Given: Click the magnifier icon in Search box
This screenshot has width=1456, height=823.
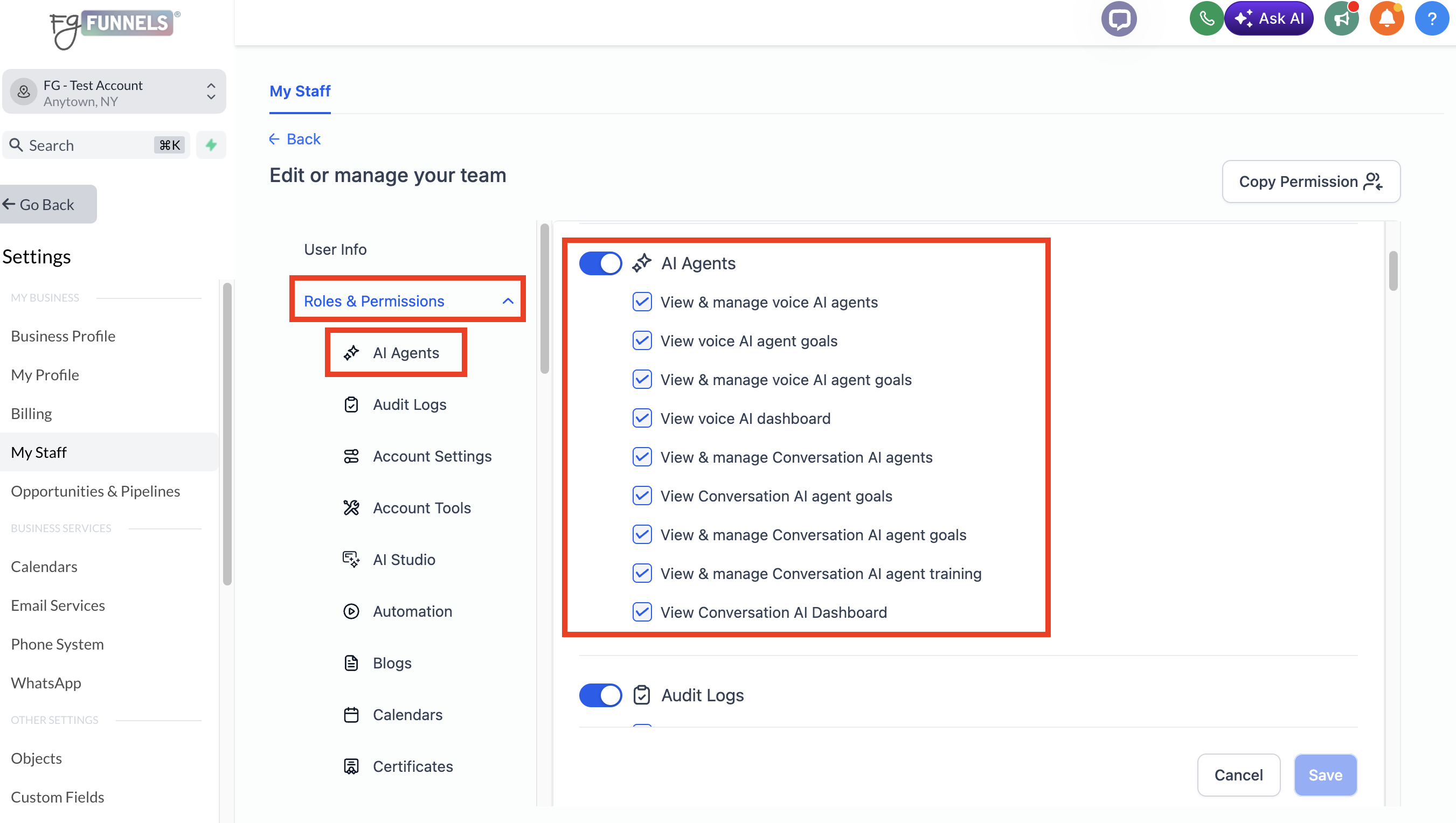Looking at the screenshot, I should point(16,145).
